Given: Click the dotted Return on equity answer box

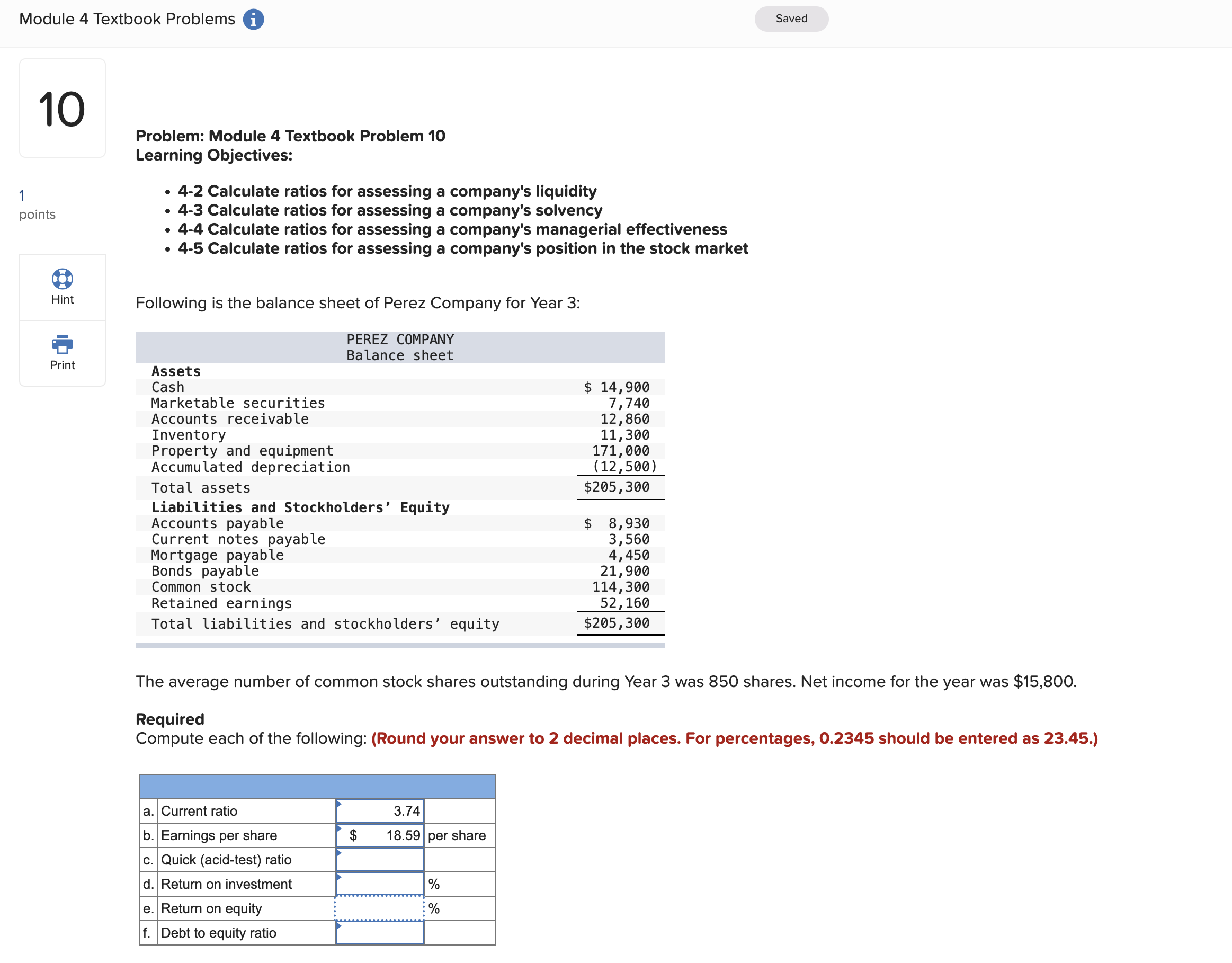Looking at the screenshot, I should [379, 908].
